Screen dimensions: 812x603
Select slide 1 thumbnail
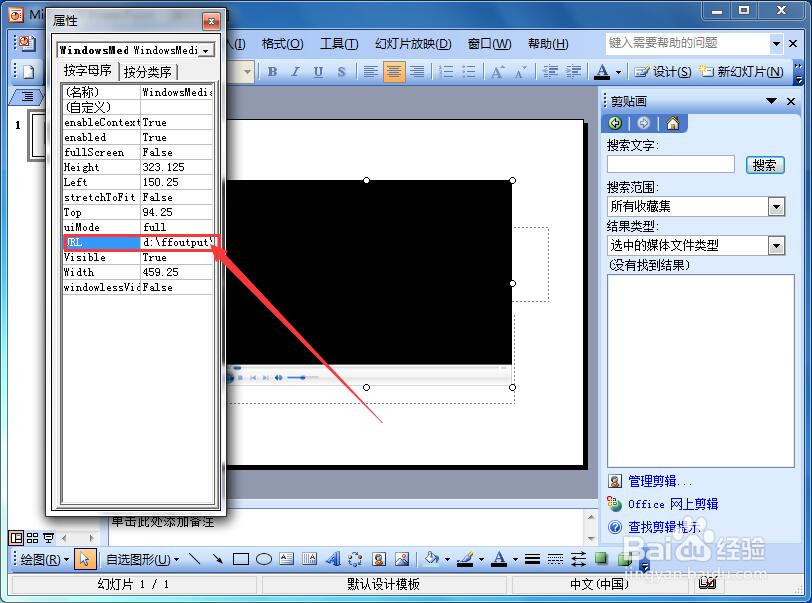[x=37, y=136]
